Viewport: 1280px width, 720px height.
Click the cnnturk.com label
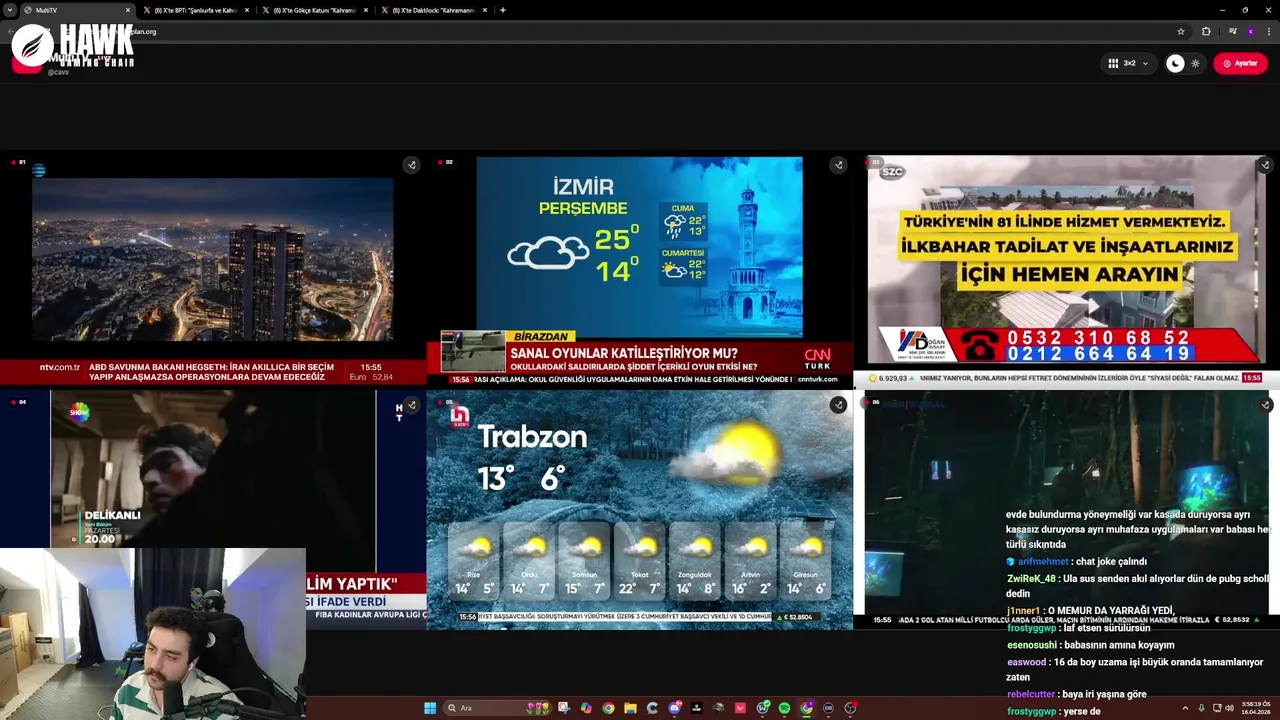(817, 379)
